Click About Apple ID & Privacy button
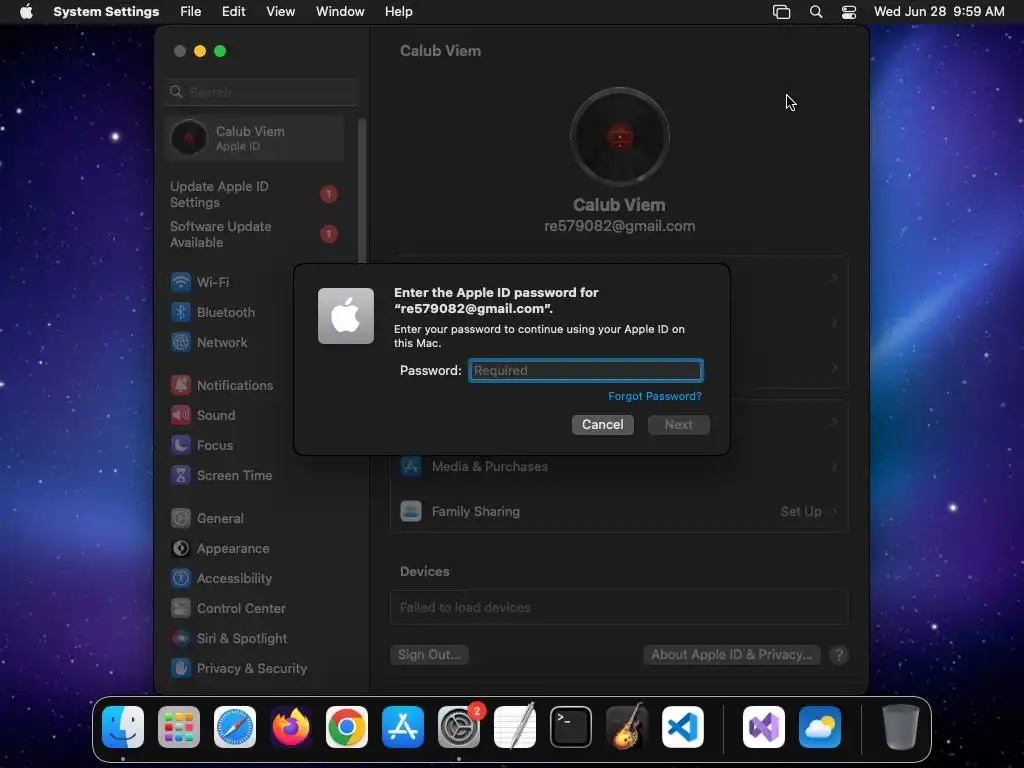 pos(731,654)
